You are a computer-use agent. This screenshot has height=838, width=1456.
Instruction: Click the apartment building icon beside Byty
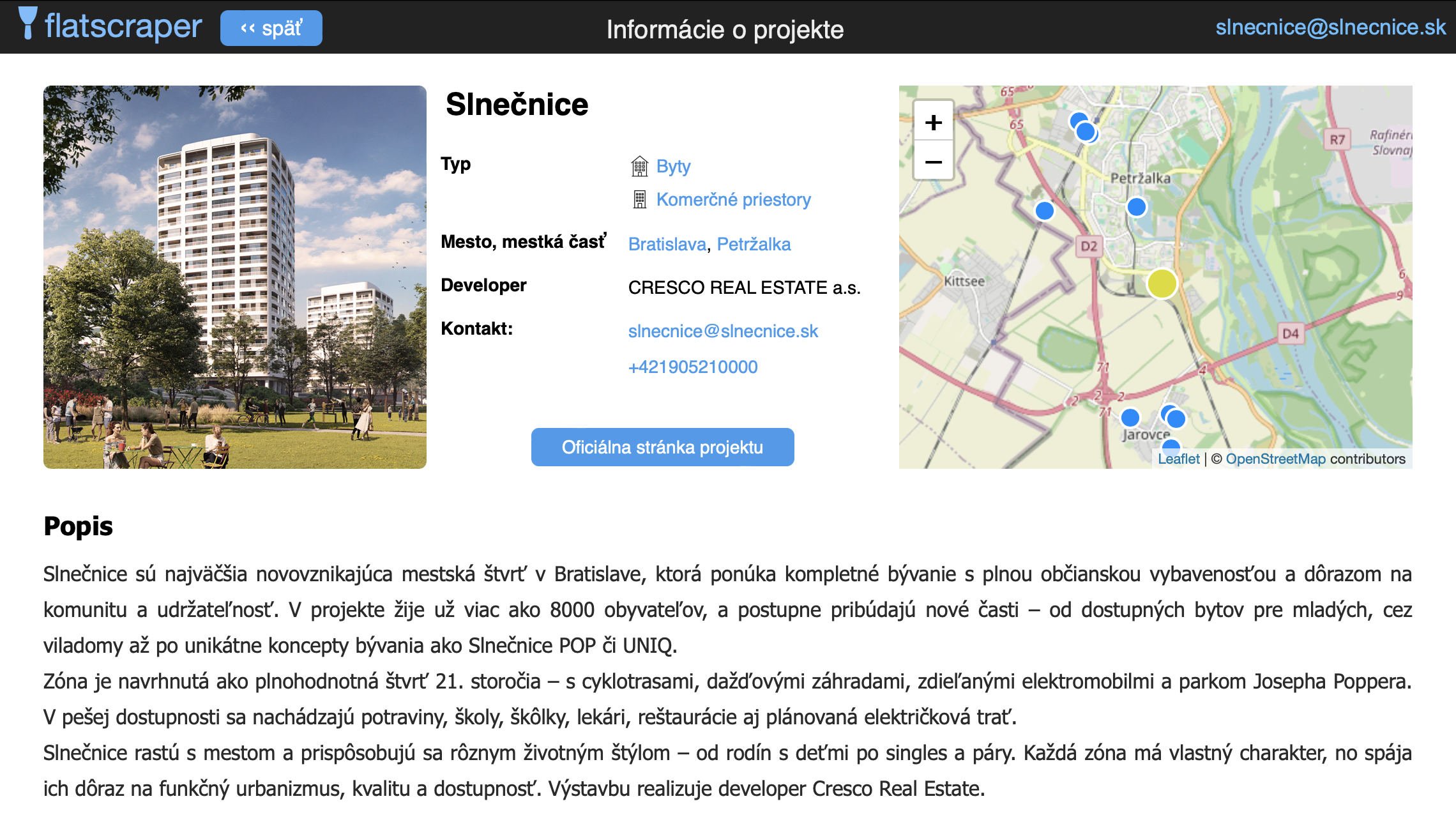point(639,167)
